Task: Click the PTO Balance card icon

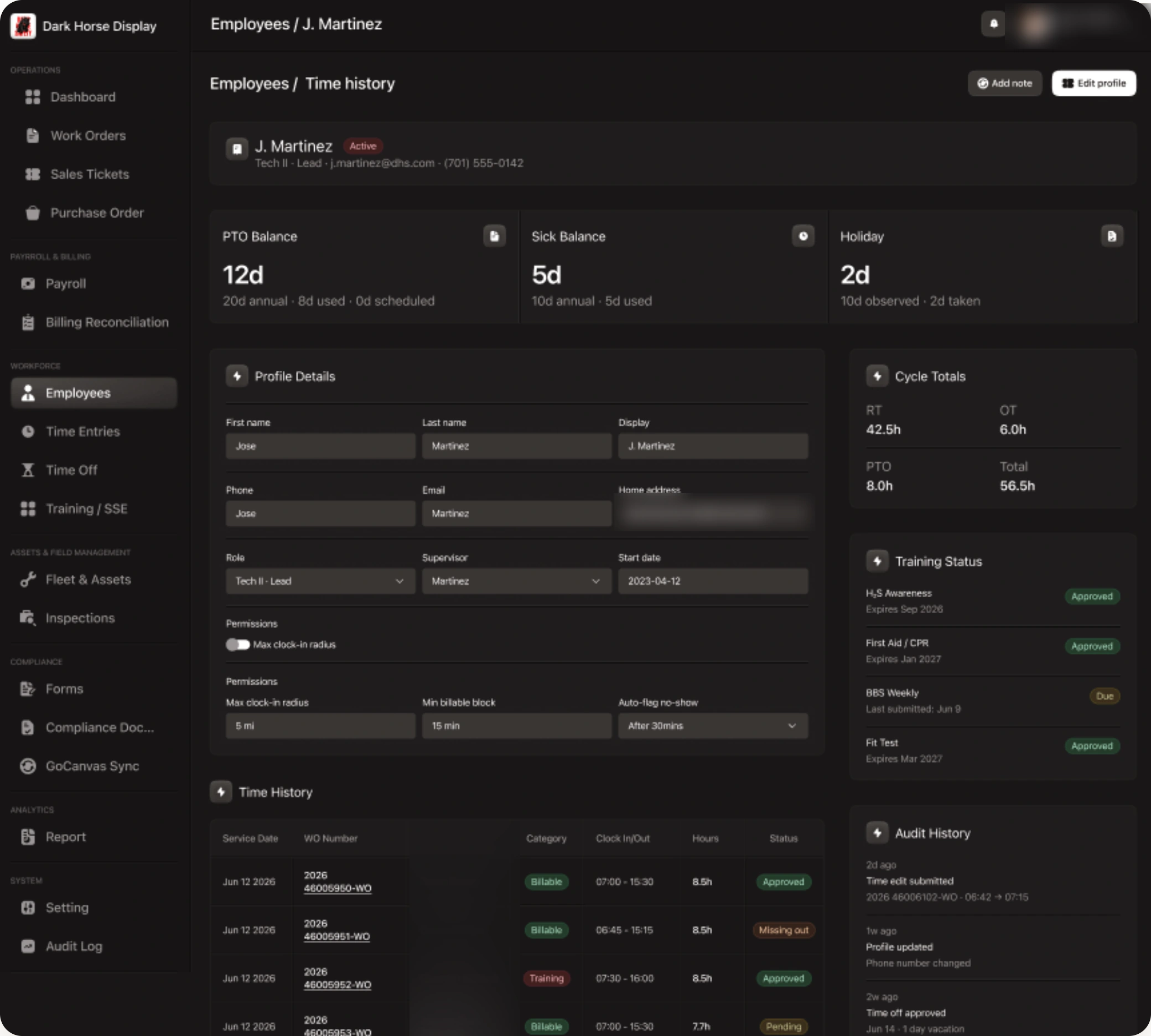Action: click(x=494, y=236)
